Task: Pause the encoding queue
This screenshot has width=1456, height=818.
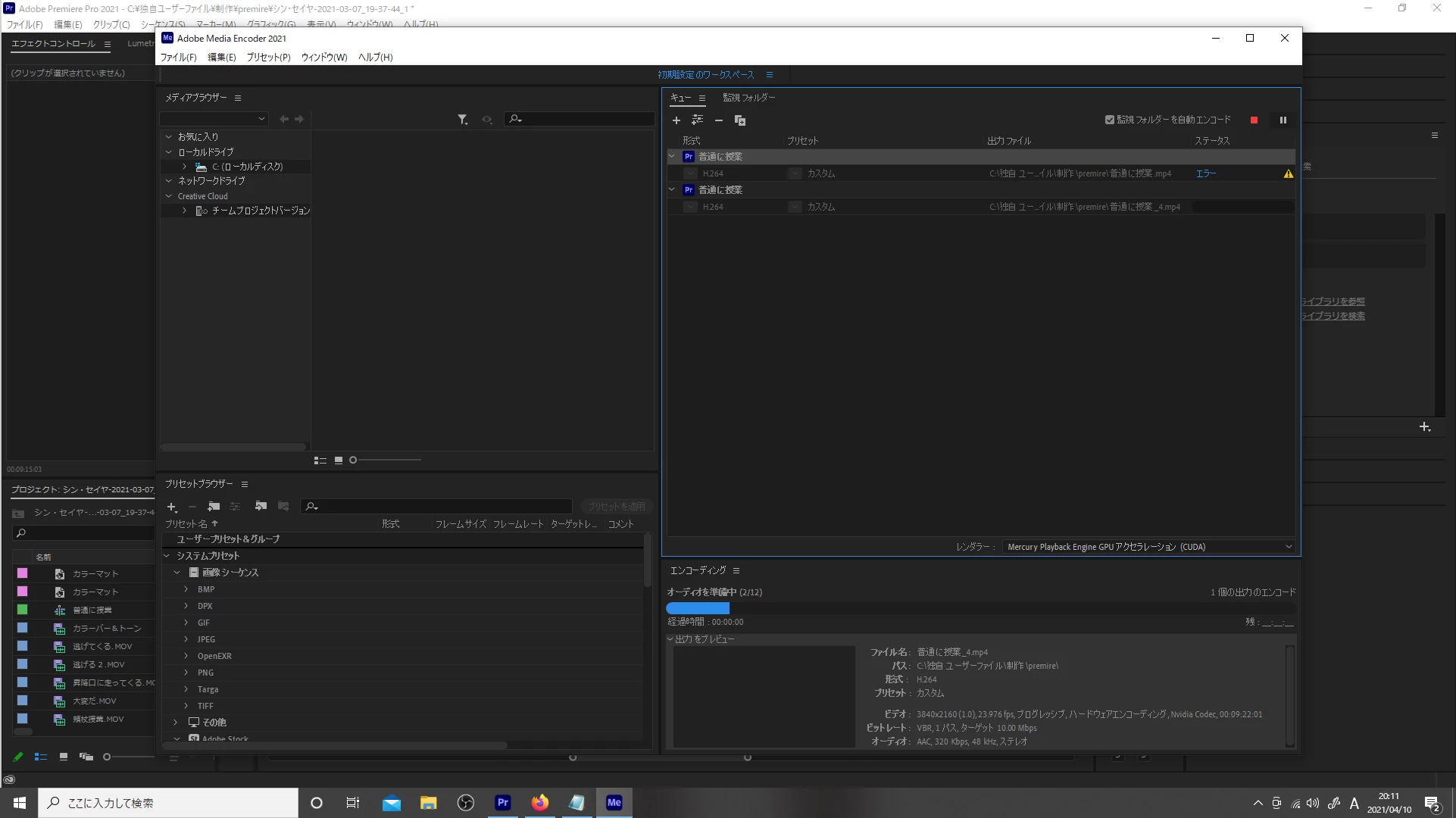Action: [x=1283, y=120]
